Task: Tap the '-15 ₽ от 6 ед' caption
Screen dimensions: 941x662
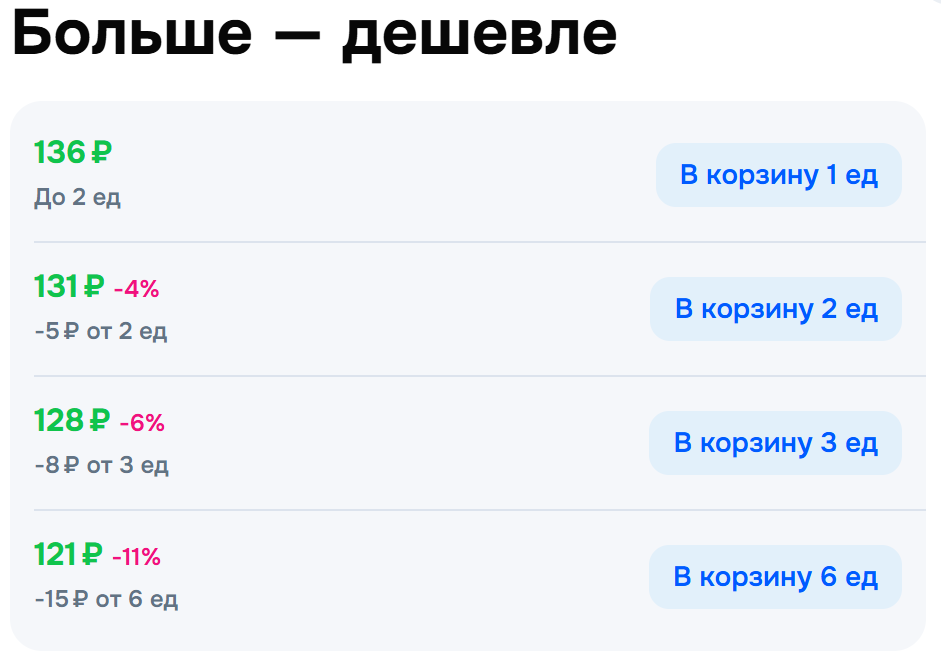Action: click(x=106, y=599)
